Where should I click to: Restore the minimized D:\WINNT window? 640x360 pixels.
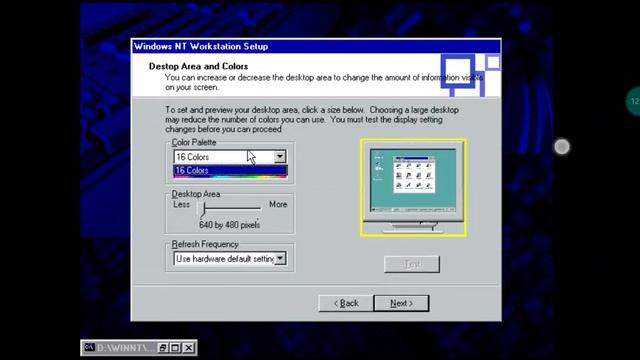pyautogui.click(x=163, y=348)
